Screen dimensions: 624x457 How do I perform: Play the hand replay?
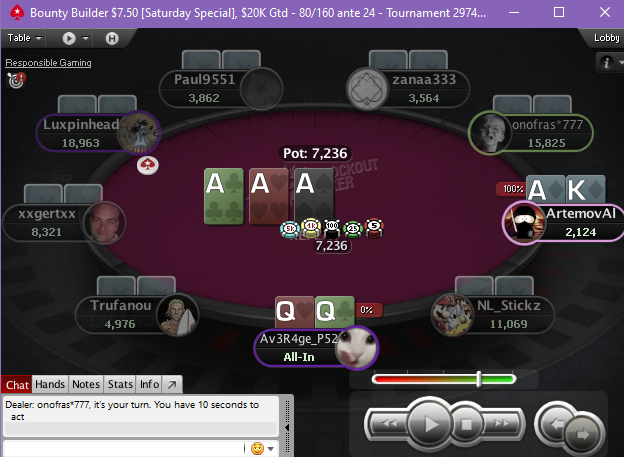point(430,424)
